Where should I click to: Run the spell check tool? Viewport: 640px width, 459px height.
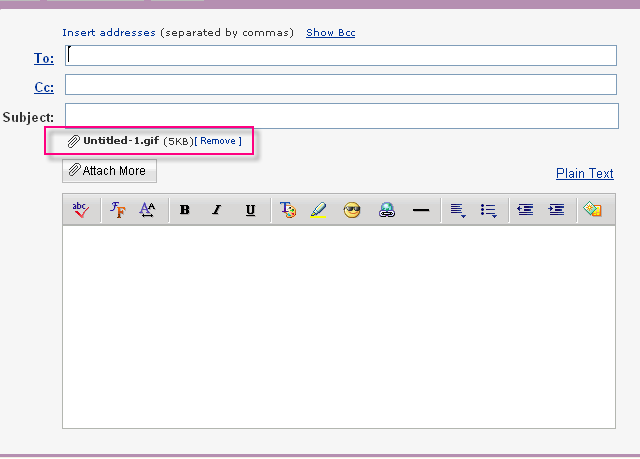(x=80, y=210)
